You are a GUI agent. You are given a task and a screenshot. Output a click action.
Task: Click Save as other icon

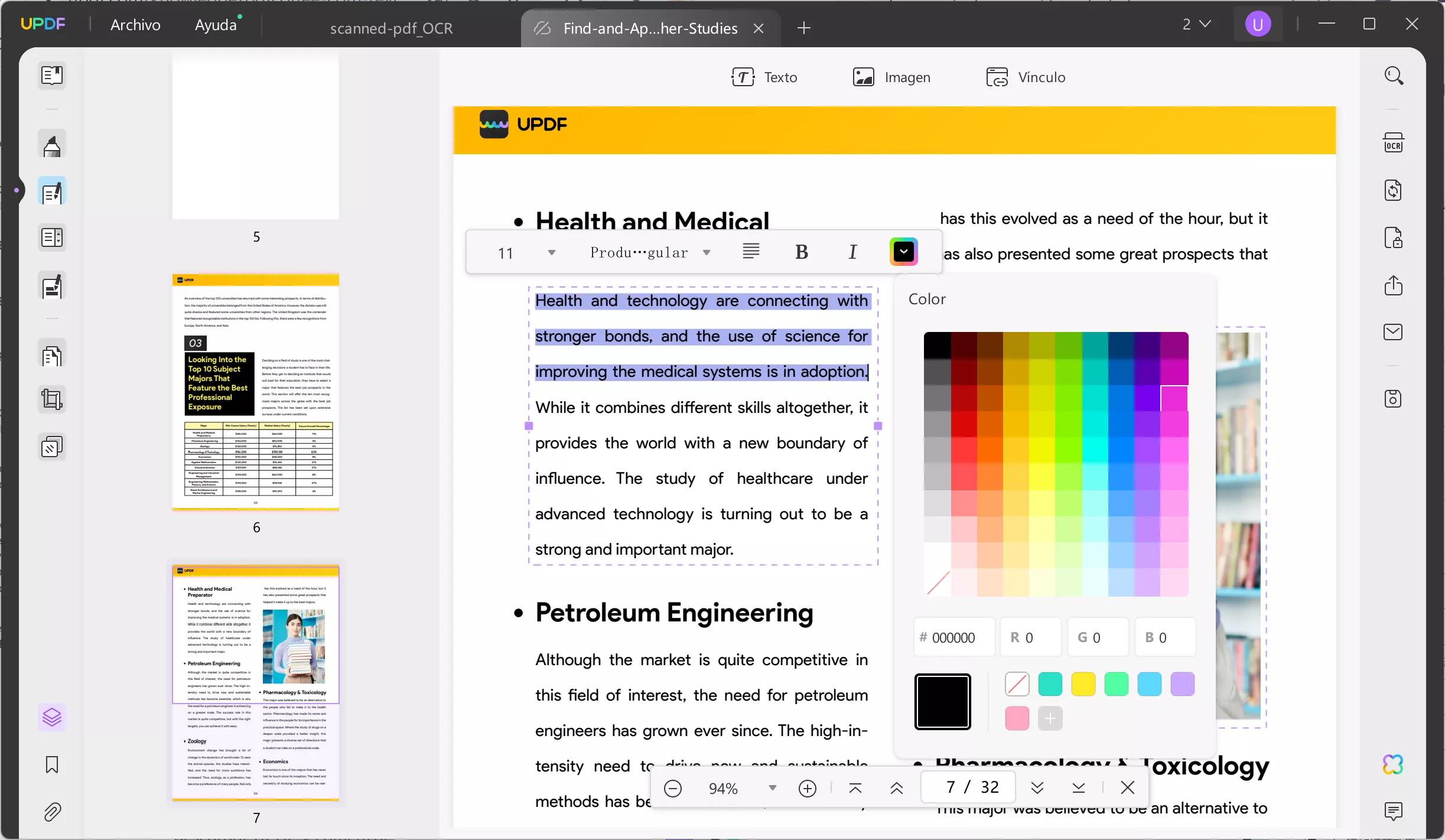(x=1394, y=399)
